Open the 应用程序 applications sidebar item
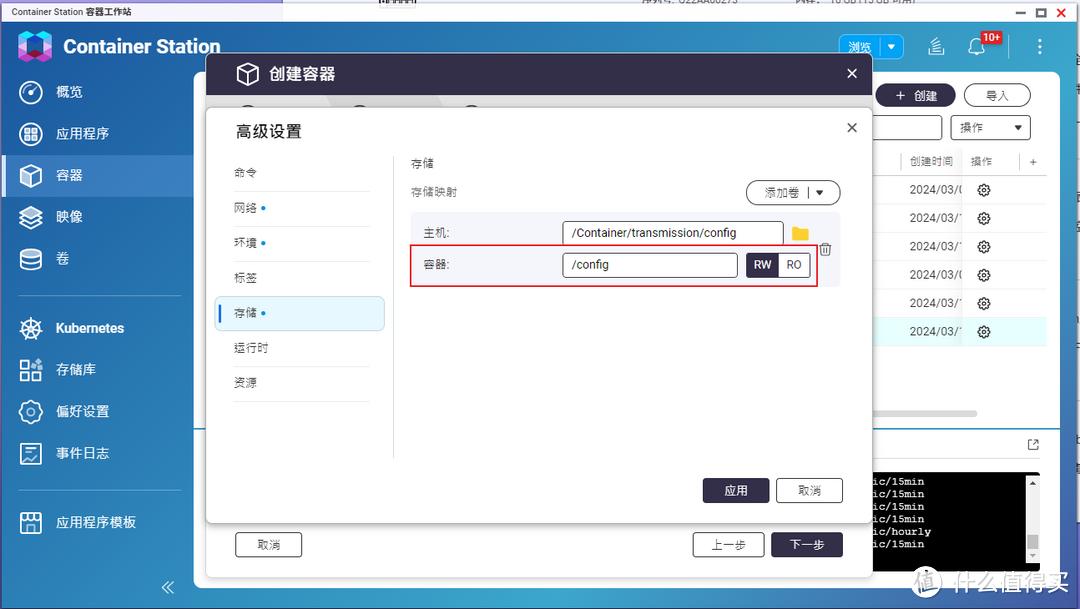This screenshot has width=1080, height=609. [96, 134]
